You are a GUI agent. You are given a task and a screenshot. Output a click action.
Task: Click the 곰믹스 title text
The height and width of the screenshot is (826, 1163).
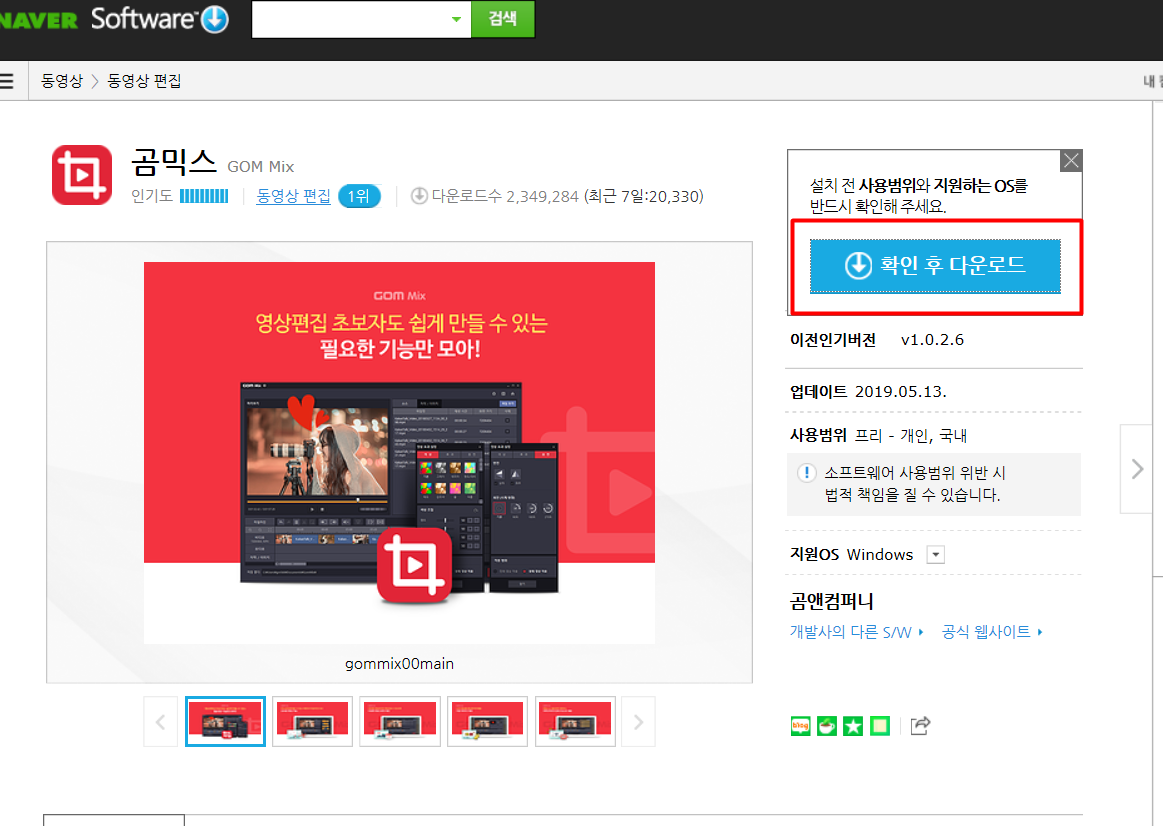click(174, 162)
